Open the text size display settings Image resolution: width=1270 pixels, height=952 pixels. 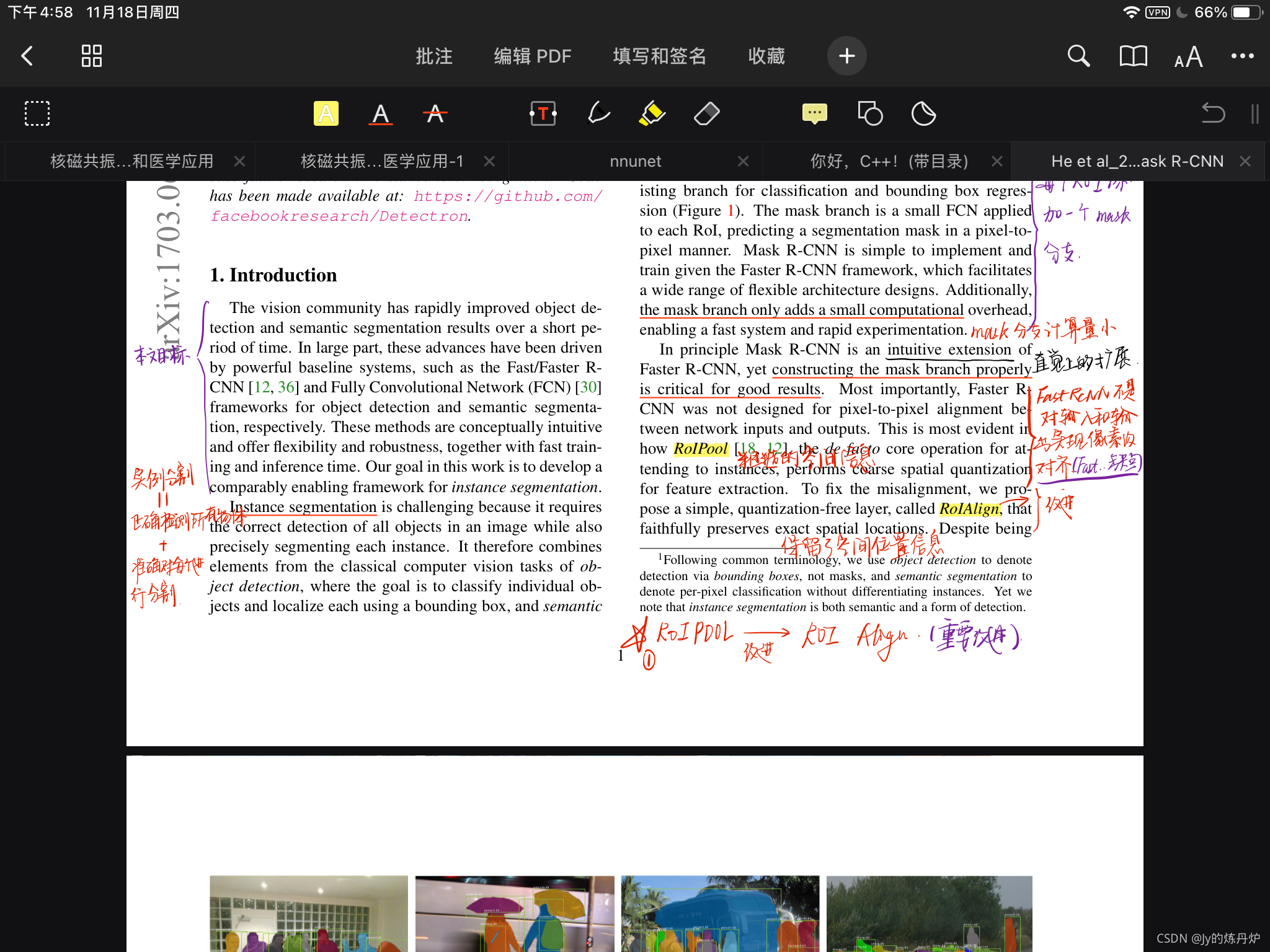point(1188,57)
